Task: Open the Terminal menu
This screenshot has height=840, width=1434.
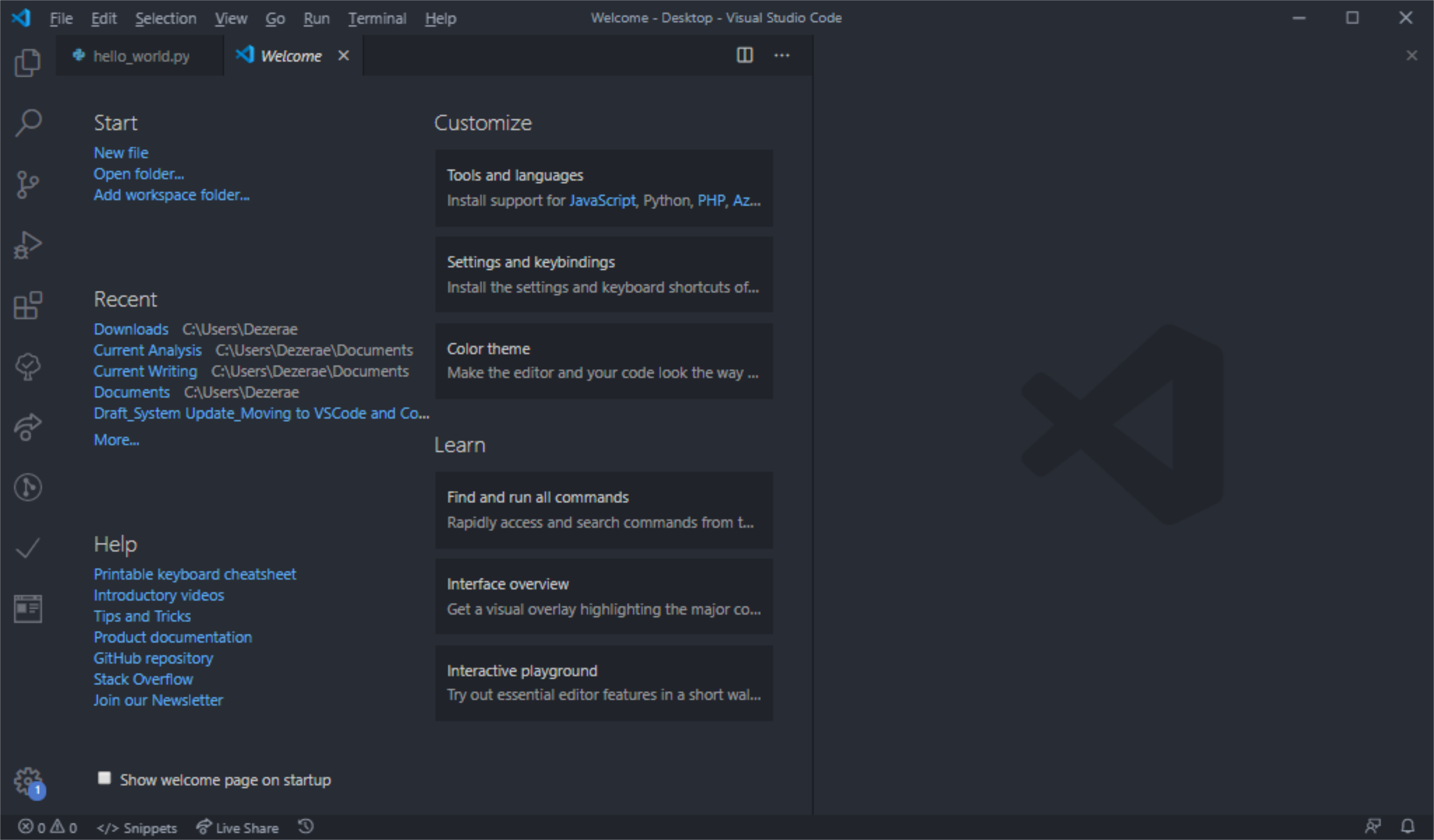Action: click(x=377, y=18)
